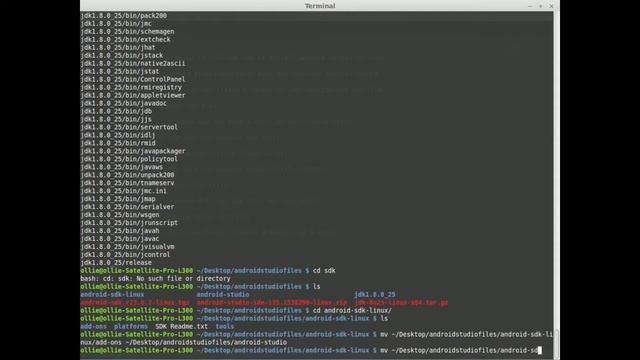640x360 pixels.
Task: Click line jdk1.8.0_25/bin/wsgen
Action: click(x=120, y=215)
